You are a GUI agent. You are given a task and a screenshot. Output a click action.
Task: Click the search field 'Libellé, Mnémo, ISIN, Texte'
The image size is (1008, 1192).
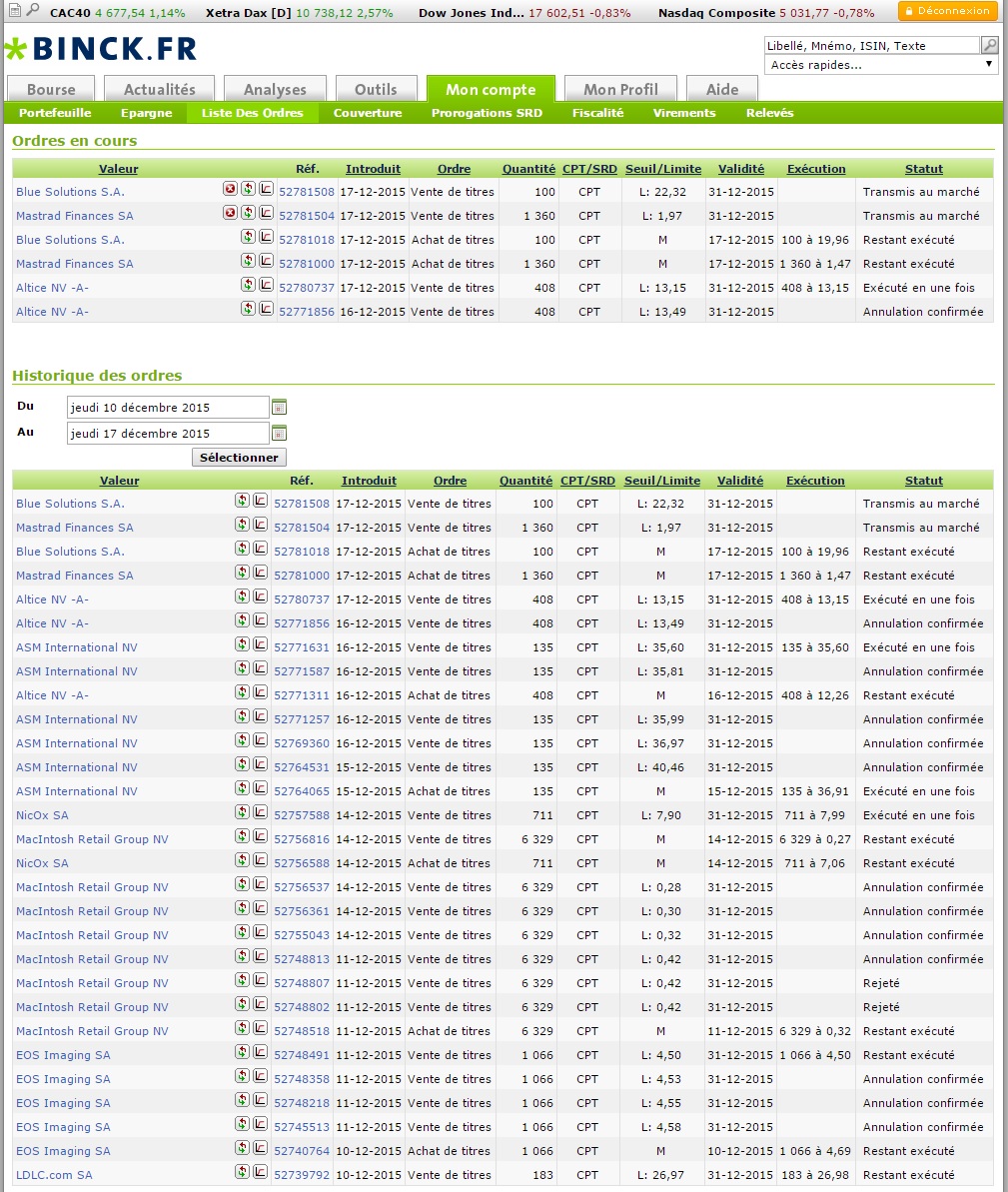pyautogui.click(x=871, y=45)
